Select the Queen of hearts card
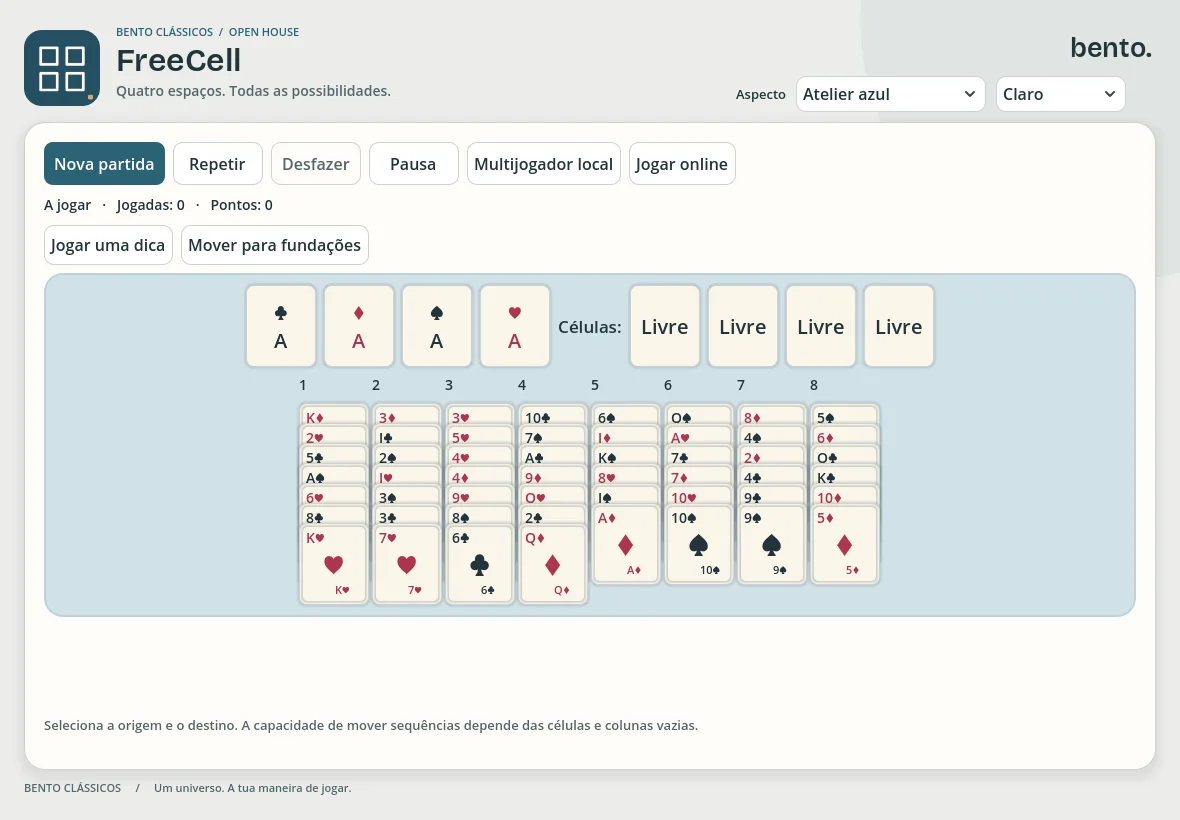Image resolution: width=1180 pixels, height=820 pixels. [553, 497]
